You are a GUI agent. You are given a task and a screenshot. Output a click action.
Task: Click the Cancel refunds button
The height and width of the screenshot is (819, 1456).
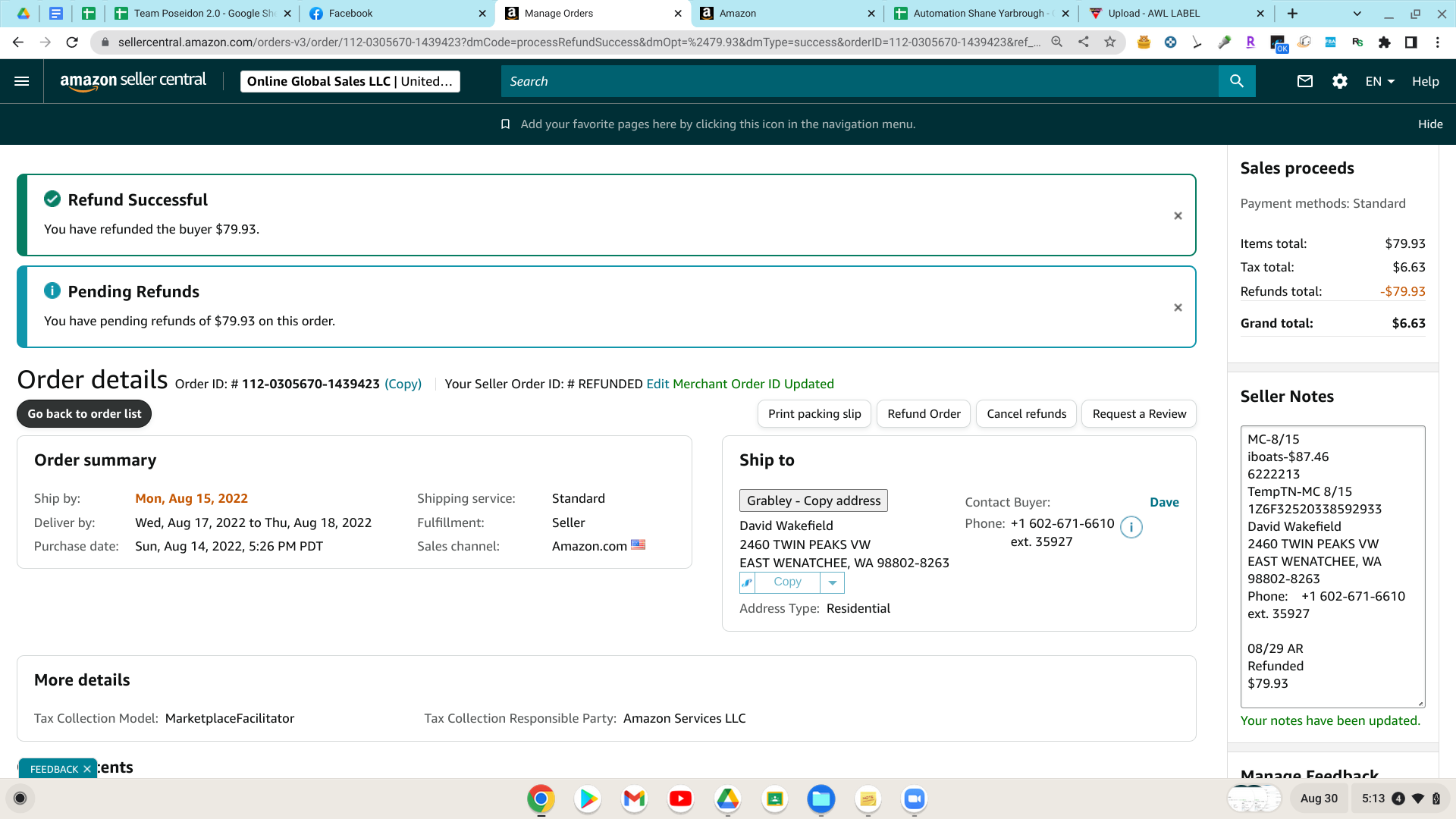[x=1026, y=414]
